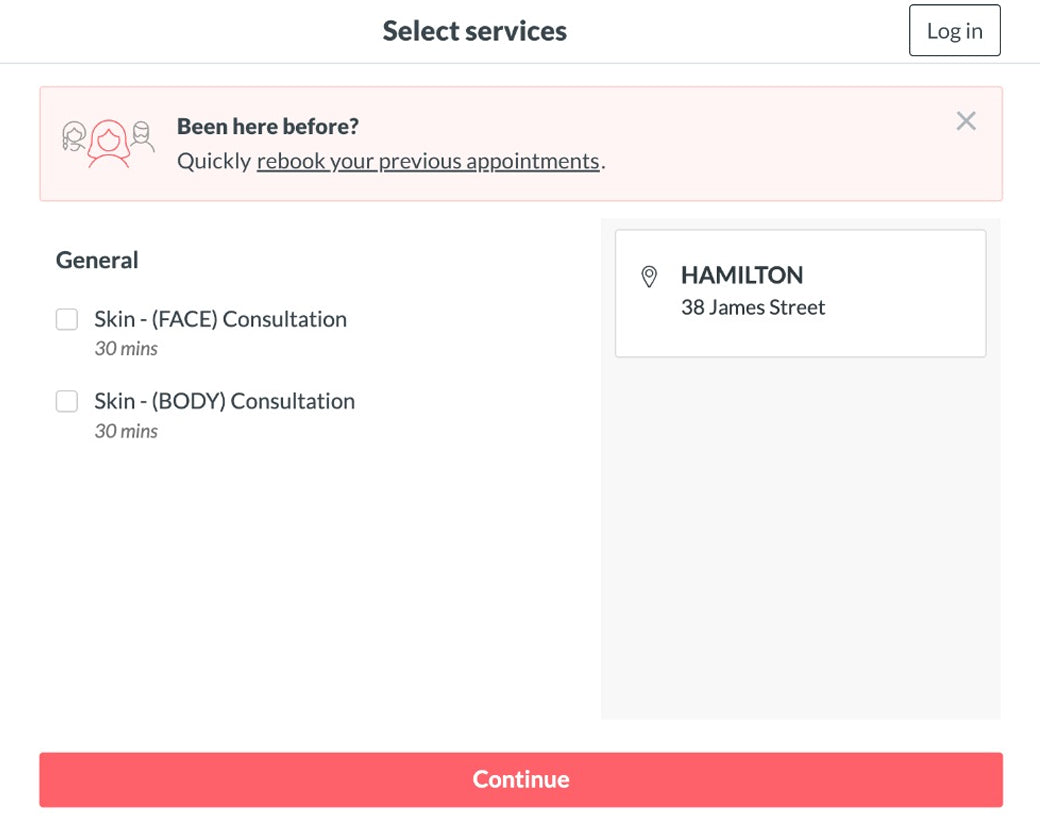Click the location pin icon beside HAMILTON
The height and width of the screenshot is (824, 1040).
pyautogui.click(x=649, y=276)
